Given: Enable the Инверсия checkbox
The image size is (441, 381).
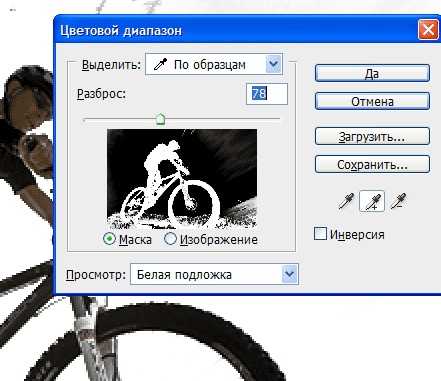Looking at the screenshot, I should (320, 234).
